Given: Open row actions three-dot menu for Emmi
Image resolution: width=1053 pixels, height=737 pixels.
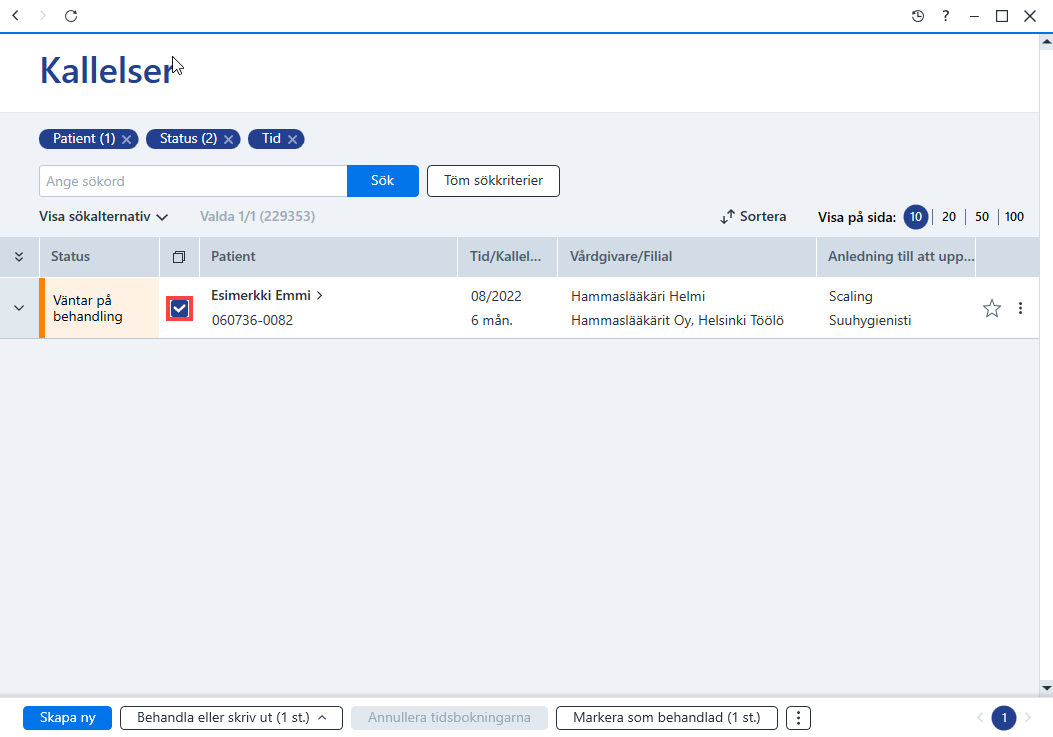Looking at the screenshot, I should pos(1020,308).
